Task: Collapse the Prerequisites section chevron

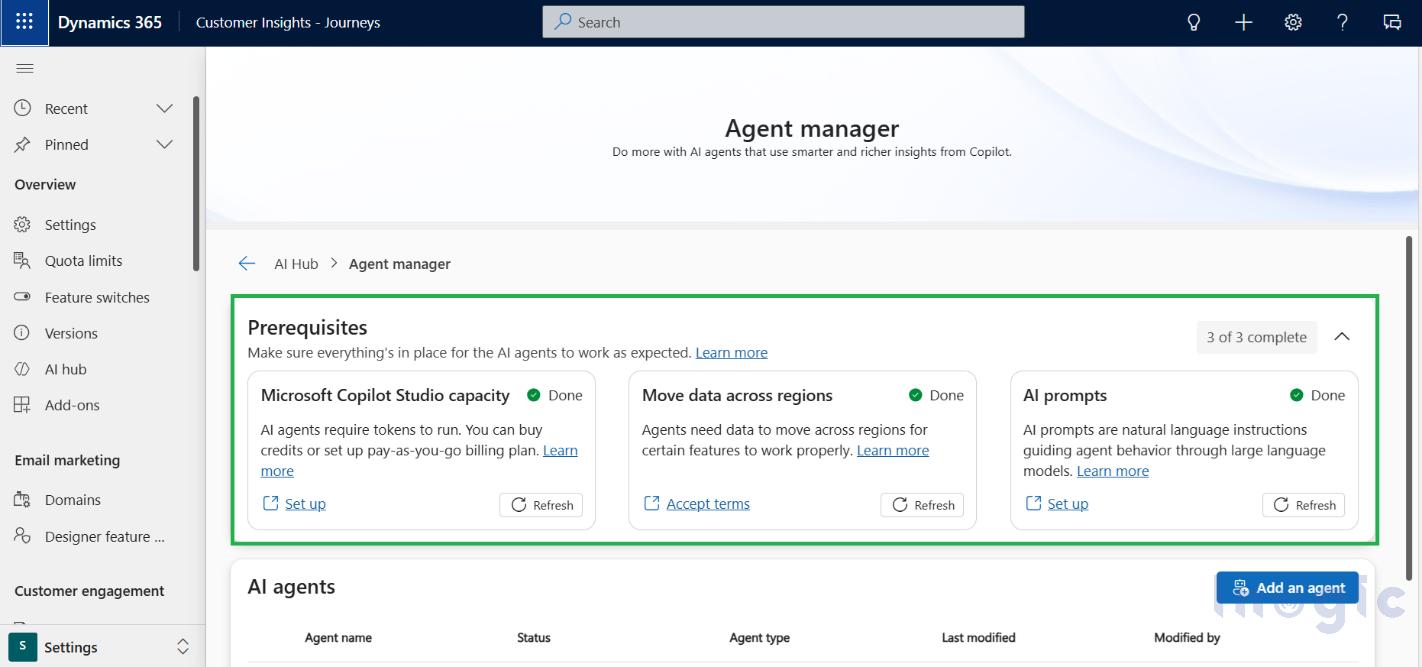Action: pos(1342,337)
